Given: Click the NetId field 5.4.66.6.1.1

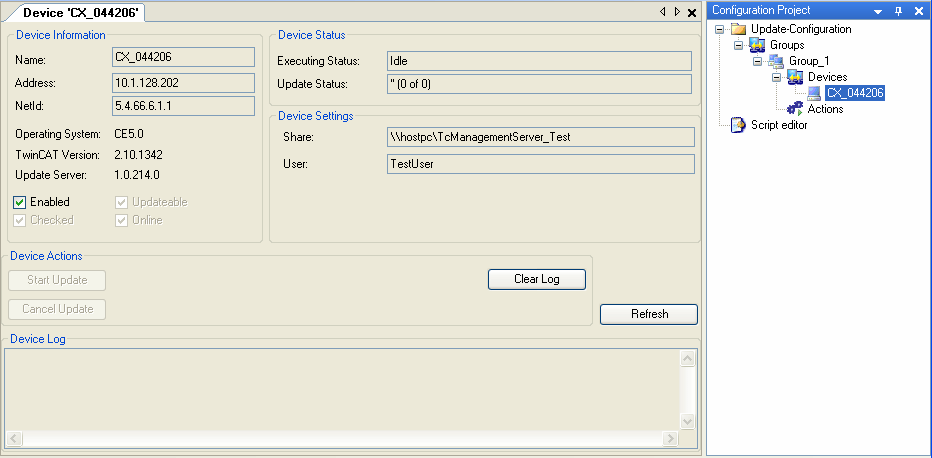Looking at the screenshot, I should 184,106.
